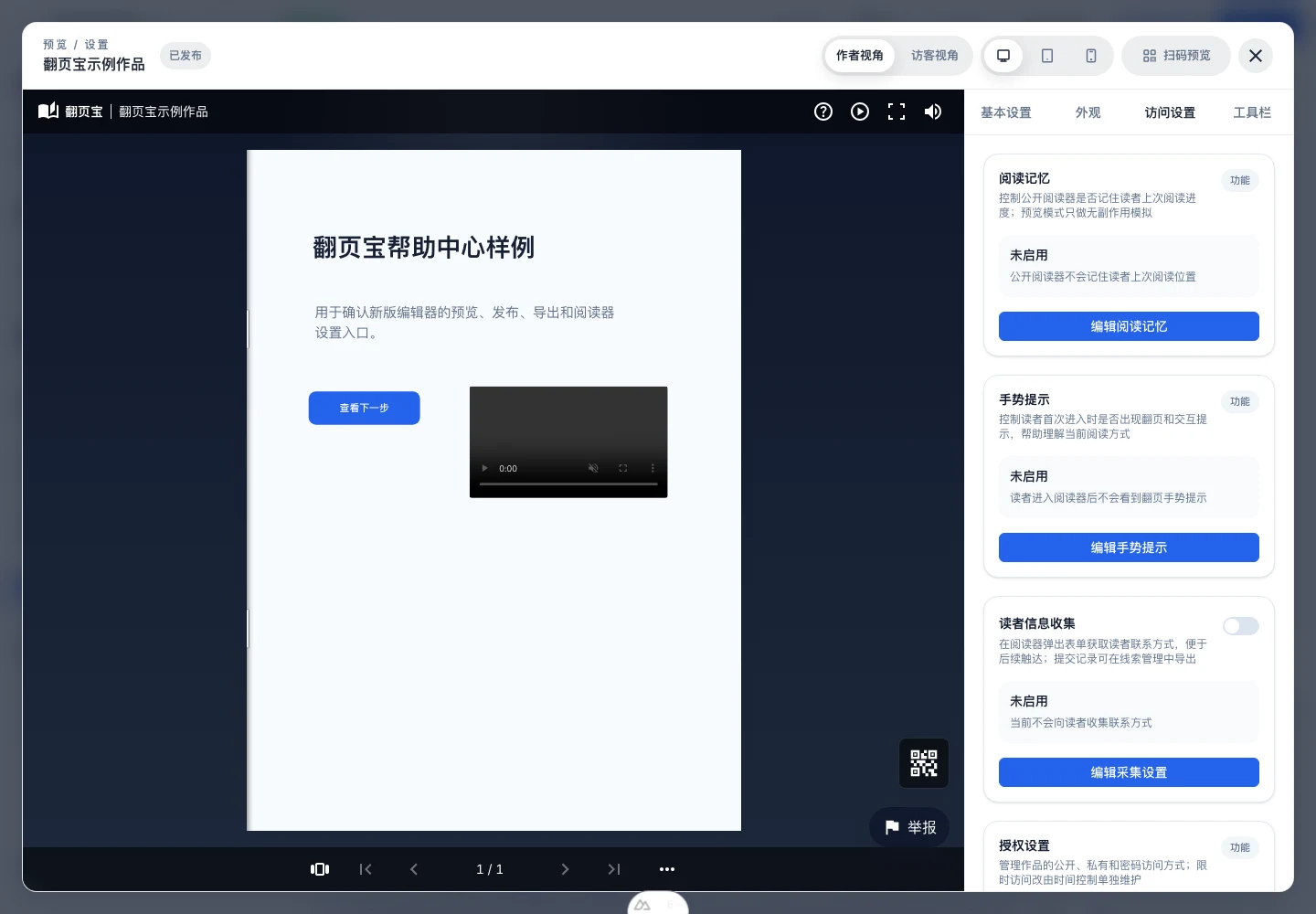
Task: Click 查看下一步 button on the page
Action: (365, 408)
